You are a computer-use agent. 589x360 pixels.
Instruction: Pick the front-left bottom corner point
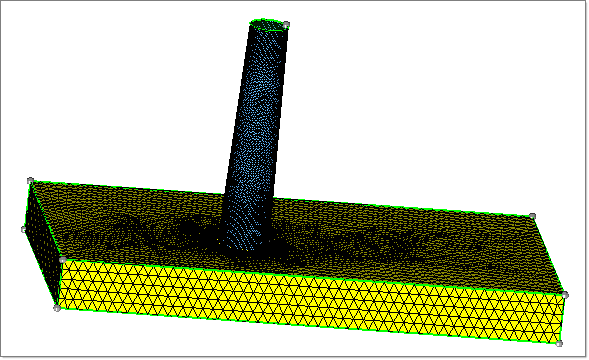57,308
